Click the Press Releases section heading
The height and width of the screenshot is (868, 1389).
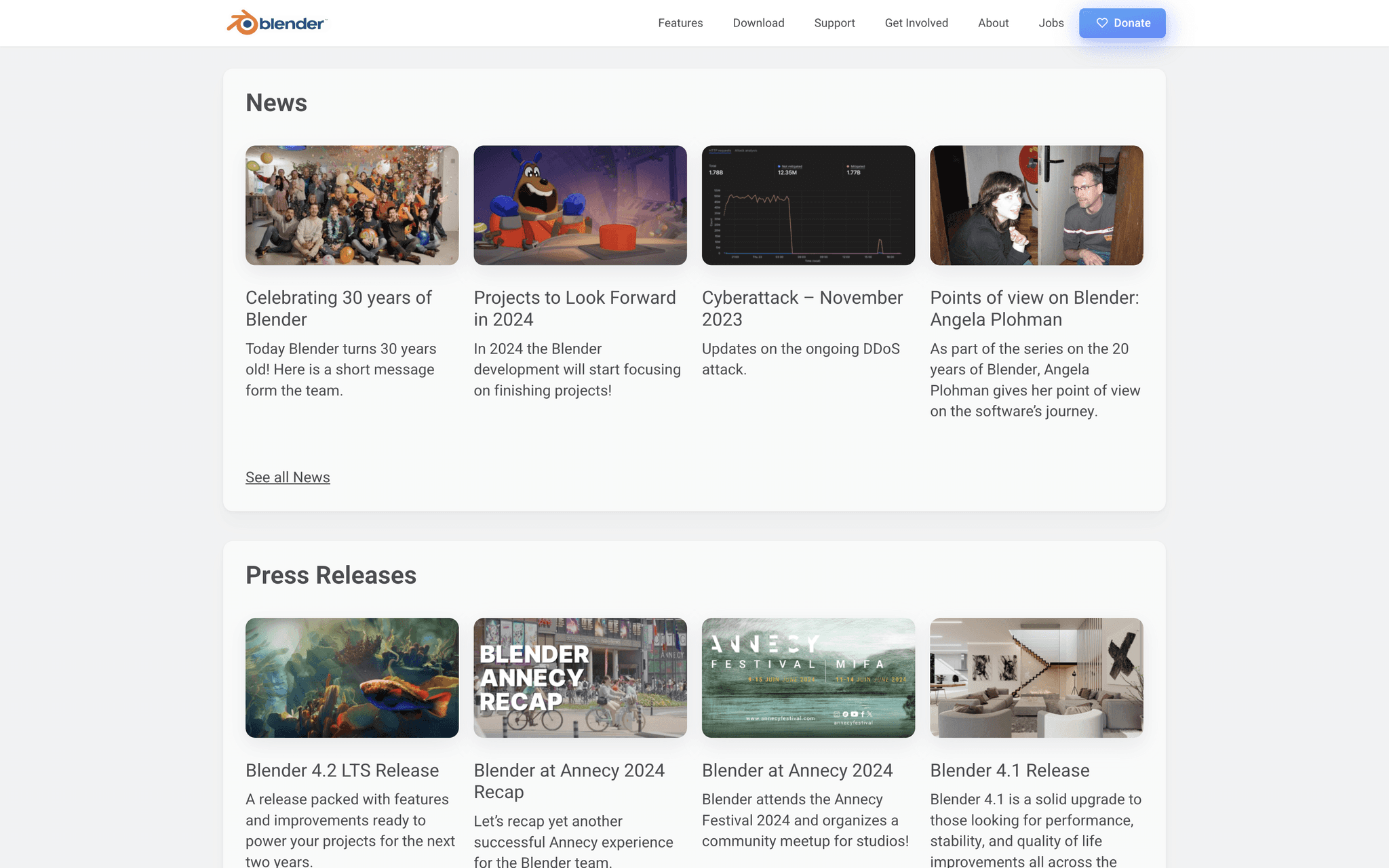(331, 575)
